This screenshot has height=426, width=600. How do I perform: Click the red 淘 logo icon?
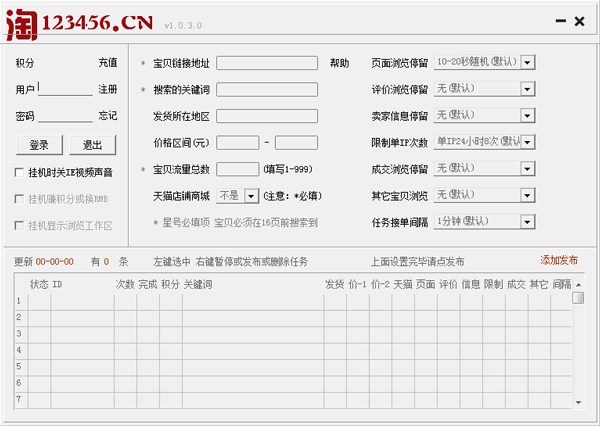[22, 25]
